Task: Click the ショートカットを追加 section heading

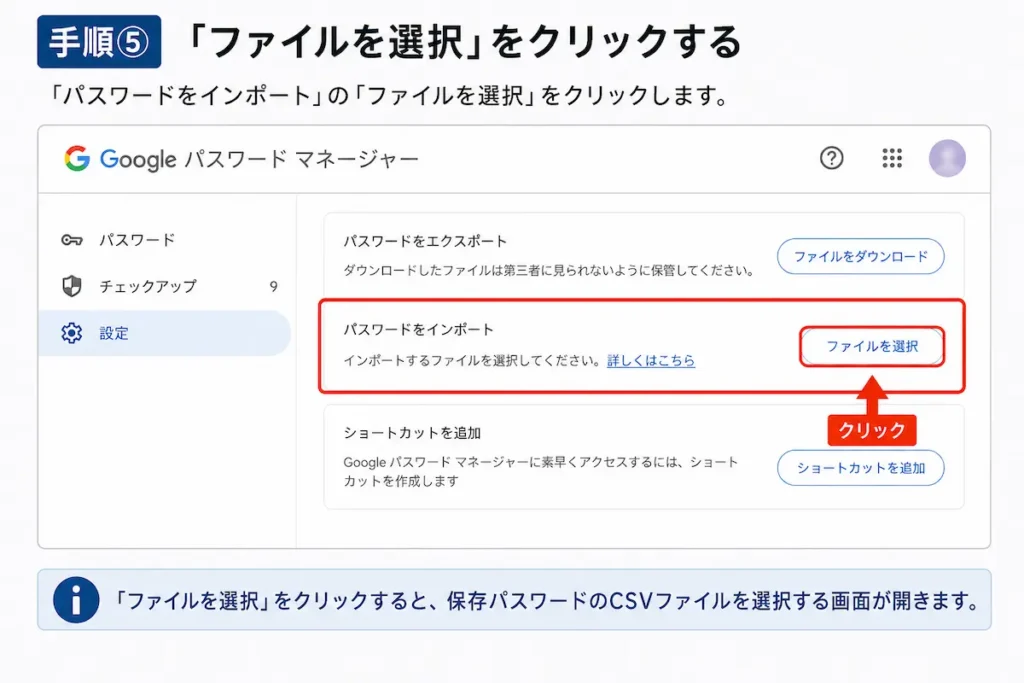Action: 412,433
